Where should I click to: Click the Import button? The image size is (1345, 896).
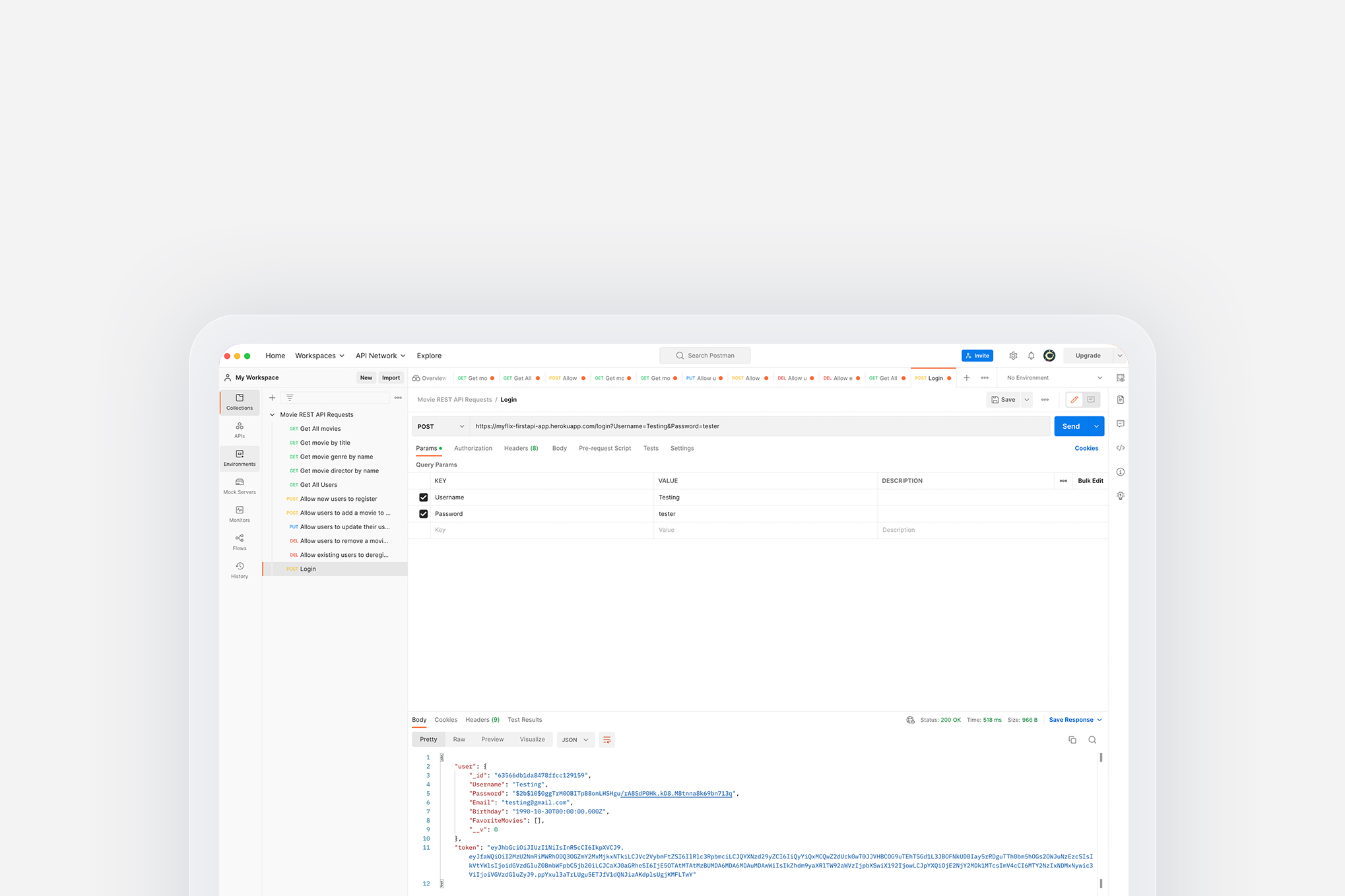click(x=391, y=378)
